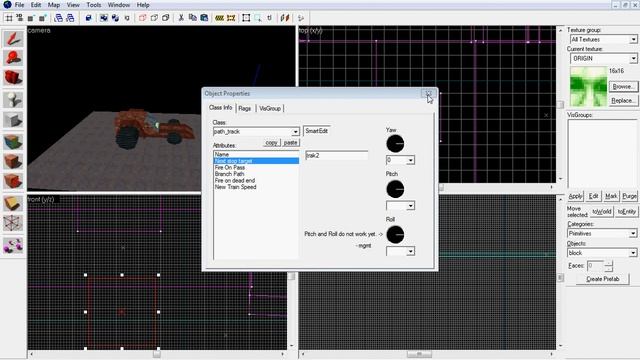The image size is (640, 360).
Task: Click the Pitch angle dial
Action: (x=395, y=189)
